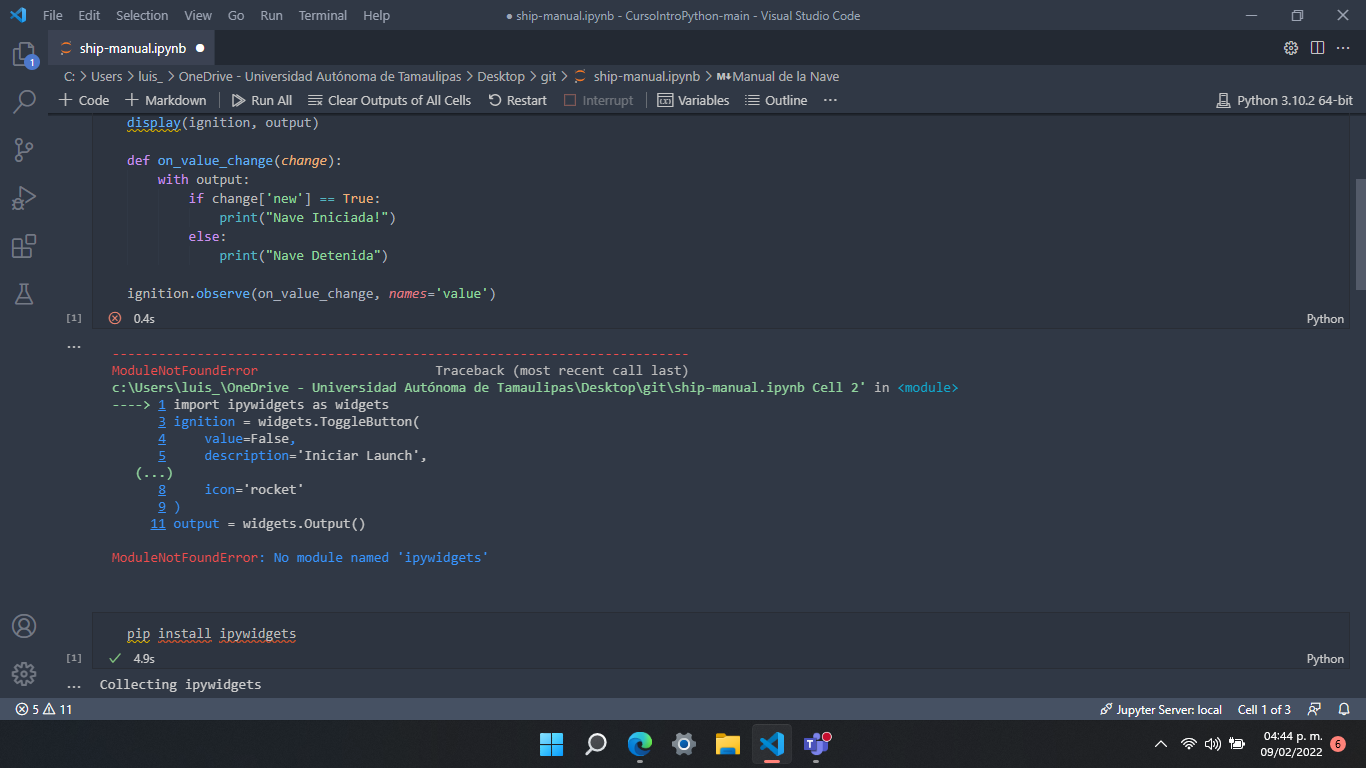
Task: Open the Testing flask view
Action: coord(24,293)
